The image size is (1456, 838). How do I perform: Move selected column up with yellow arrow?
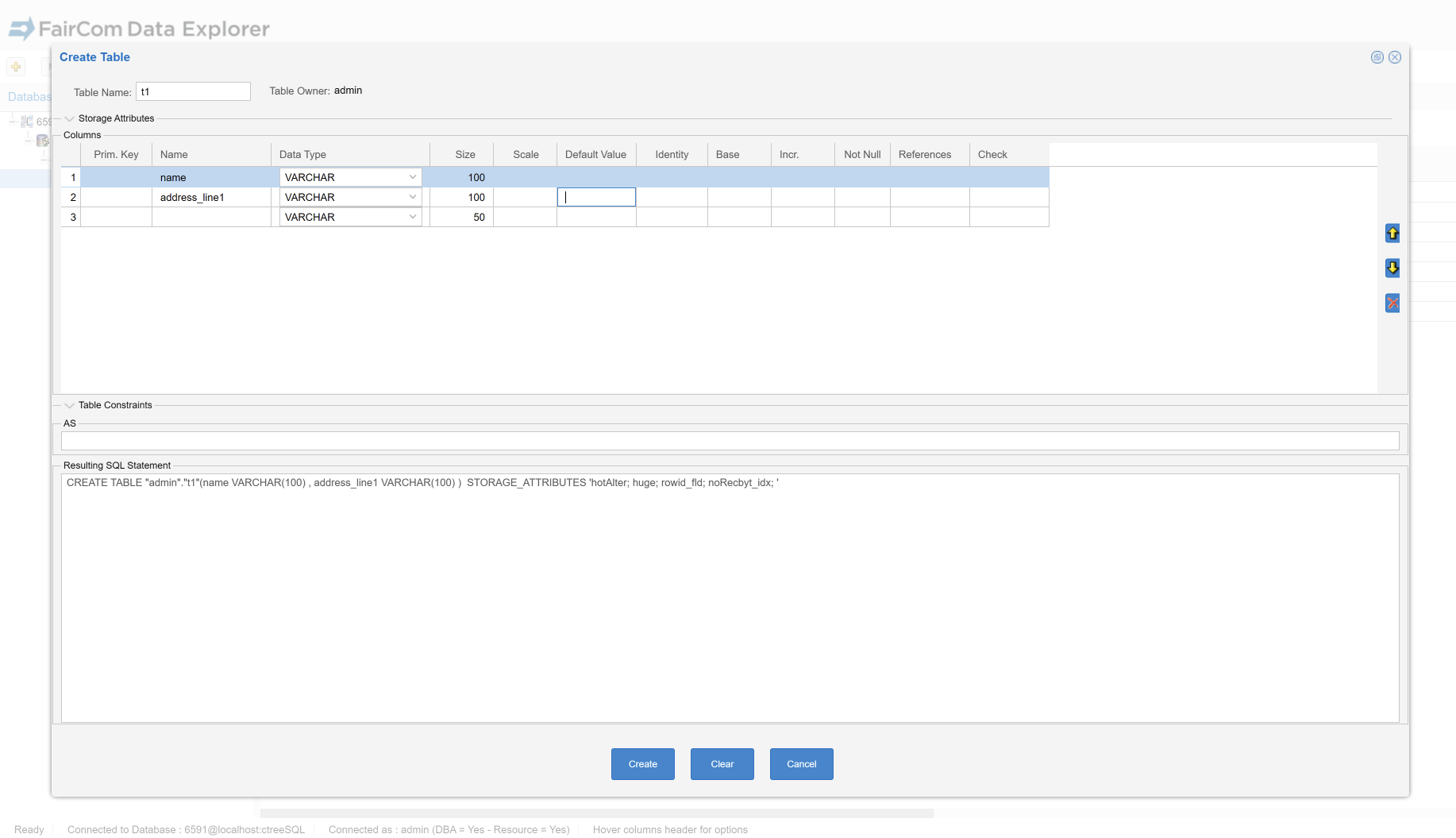coord(1392,233)
